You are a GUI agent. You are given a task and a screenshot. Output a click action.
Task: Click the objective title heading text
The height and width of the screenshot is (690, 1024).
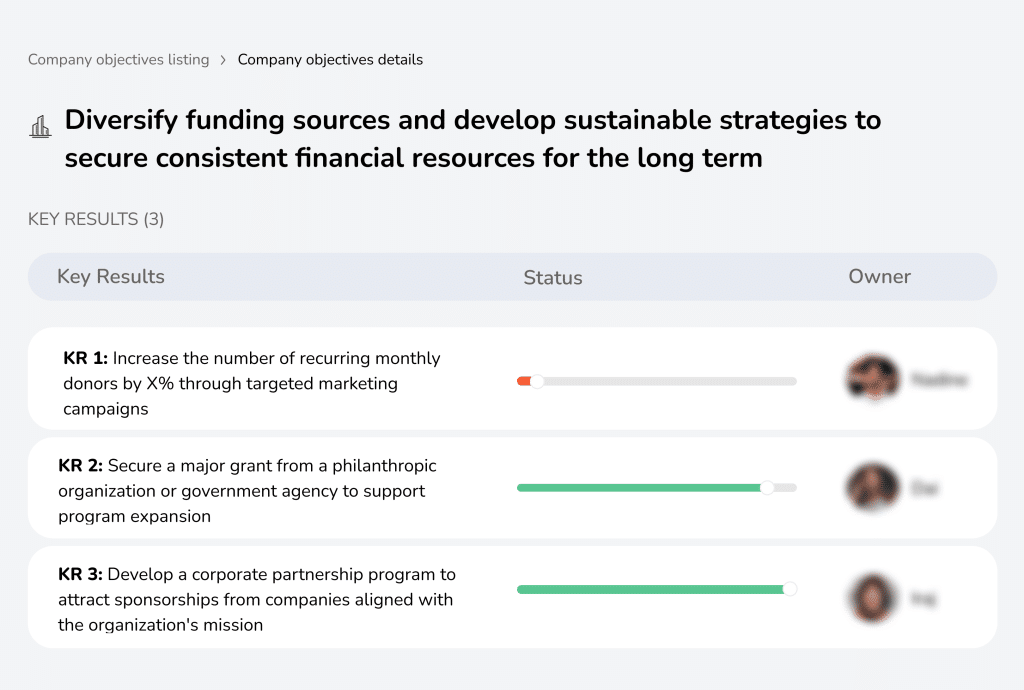point(470,138)
